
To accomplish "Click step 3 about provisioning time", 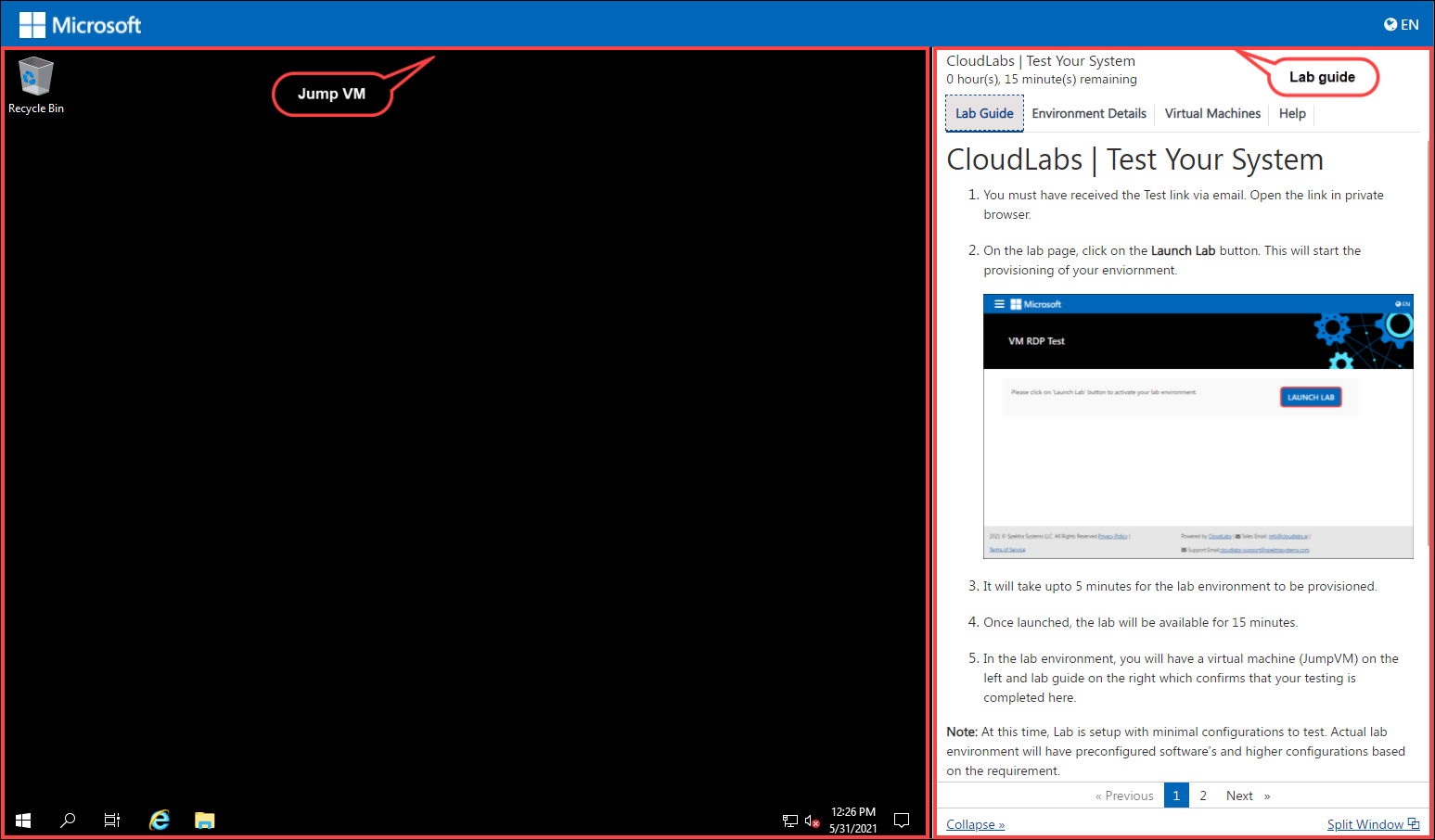I will click(1180, 586).
